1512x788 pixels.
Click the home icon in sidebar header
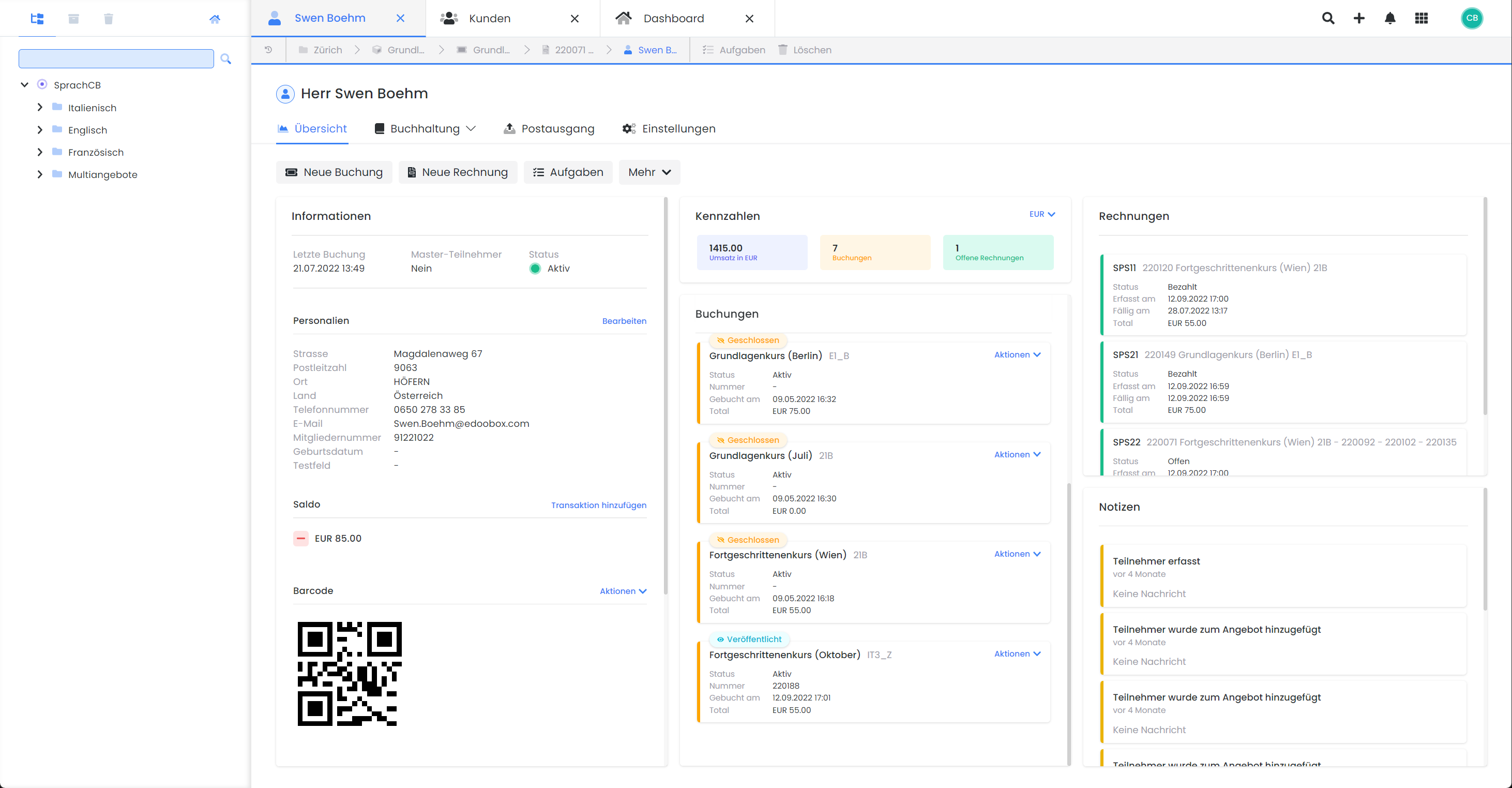point(215,19)
